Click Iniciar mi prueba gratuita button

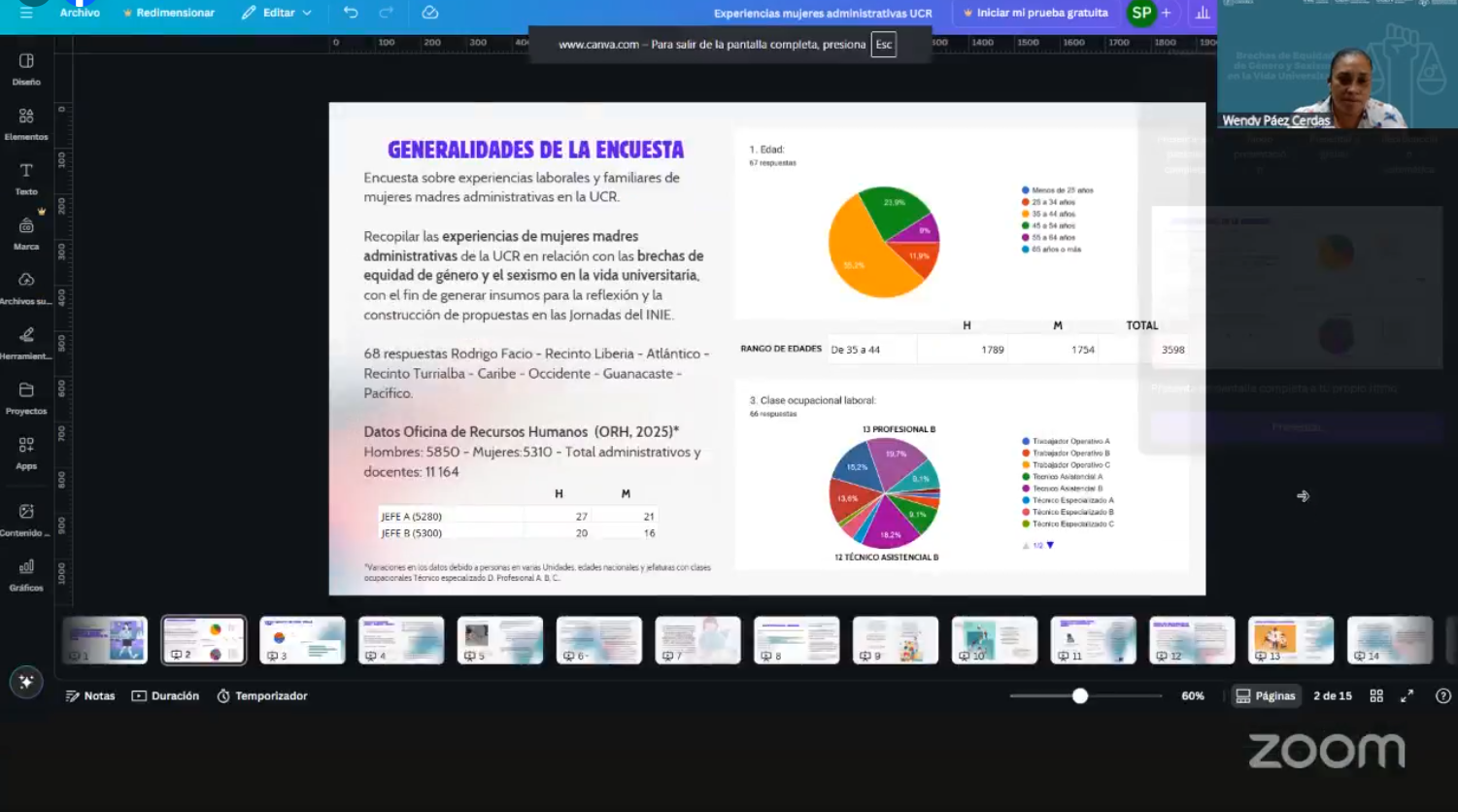[1035, 13]
